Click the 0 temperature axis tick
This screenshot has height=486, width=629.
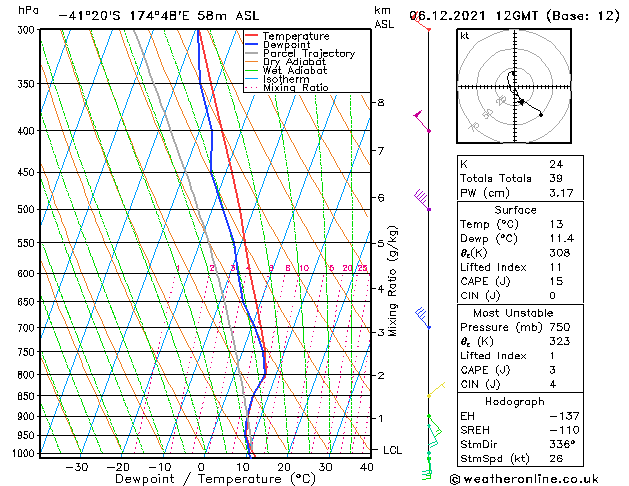click(x=201, y=467)
